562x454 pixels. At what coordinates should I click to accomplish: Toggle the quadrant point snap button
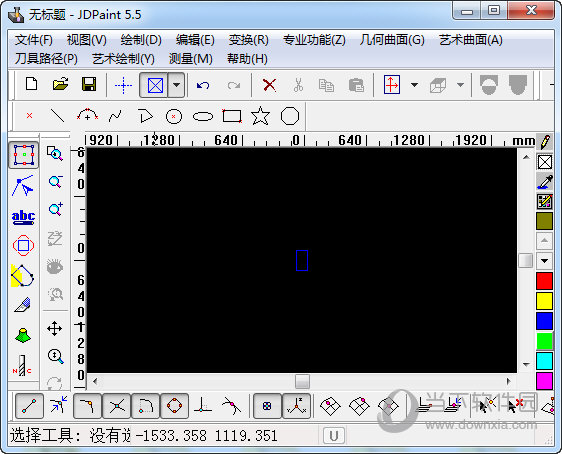click(x=175, y=406)
